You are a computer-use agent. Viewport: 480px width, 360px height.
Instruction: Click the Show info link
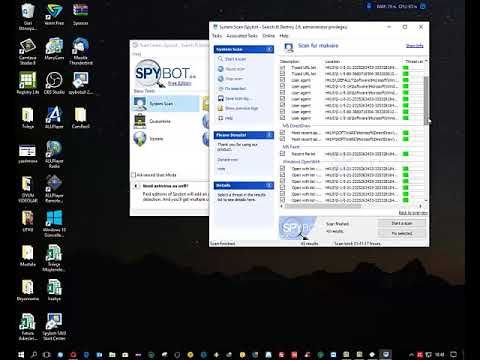pos(414,46)
